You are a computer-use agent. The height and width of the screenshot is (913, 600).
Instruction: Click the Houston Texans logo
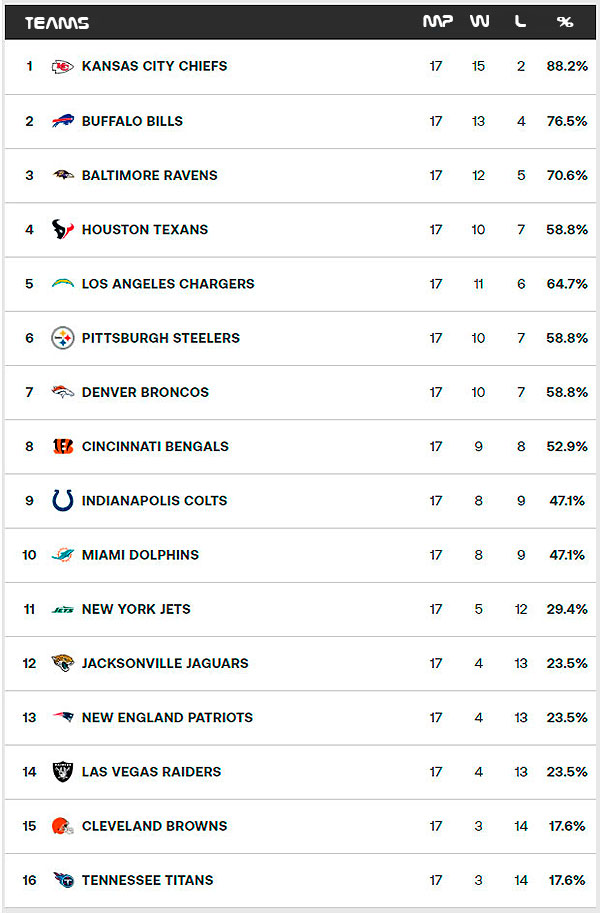point(63,229)
